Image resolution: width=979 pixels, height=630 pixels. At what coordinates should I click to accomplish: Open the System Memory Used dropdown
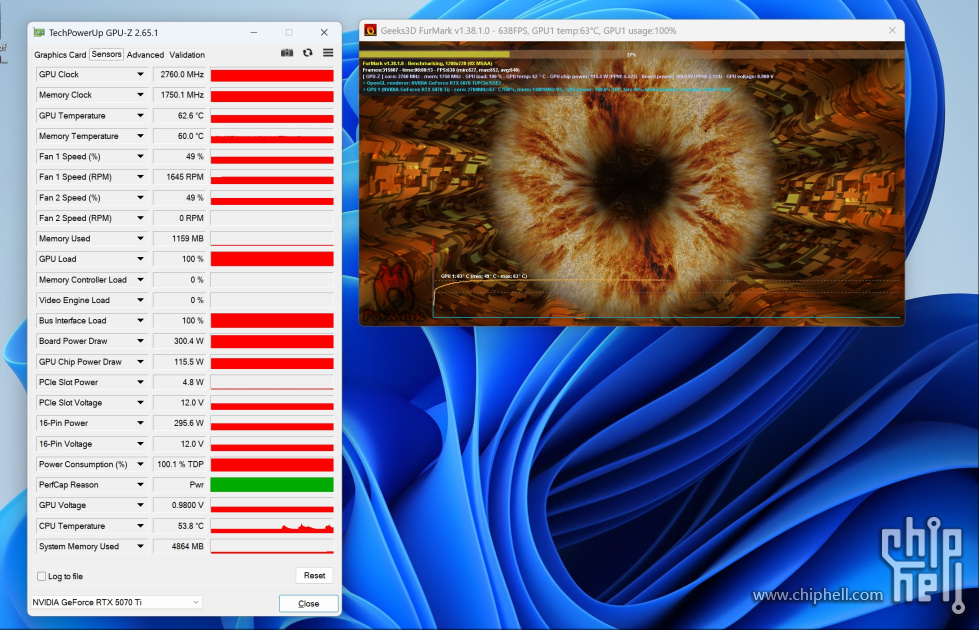tap(140, 546)
